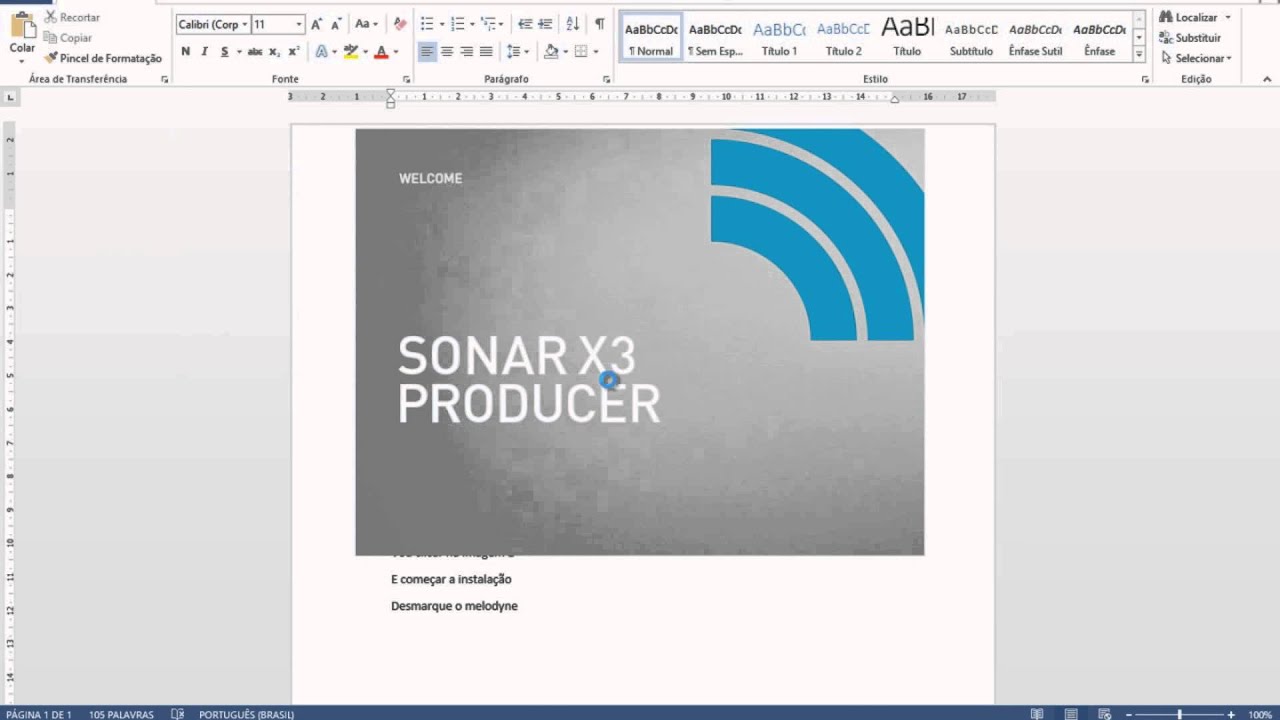The image size is (1280, 720).
Task: Click PÁGINA 1 DE 1 status indicator
Action: point(39,714)
